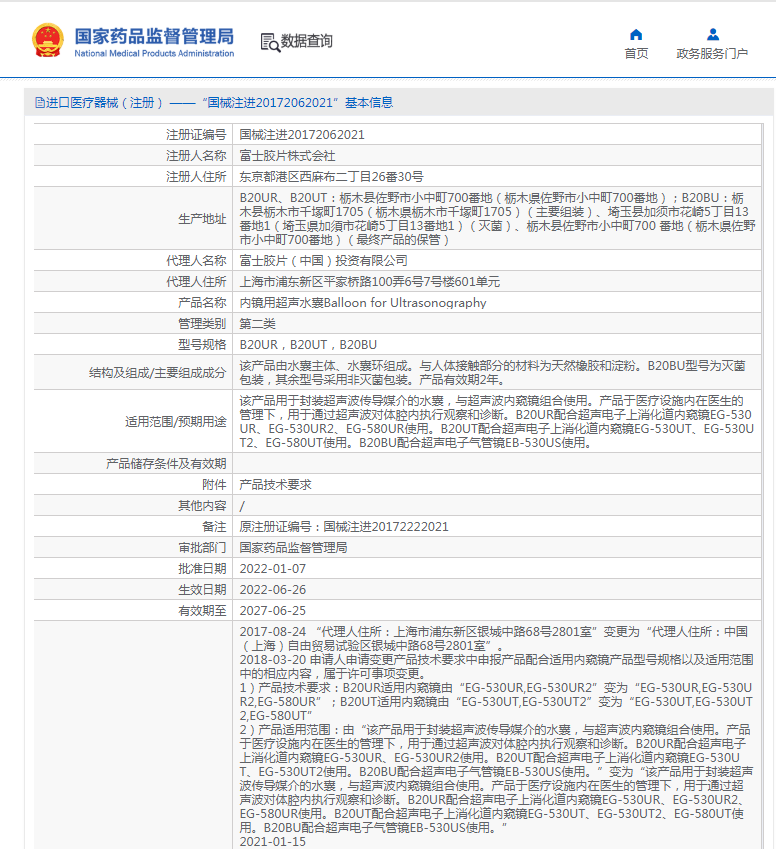Click the agent address 上海市浦东新区平家桥路100弄
776x849 pixels.
[370, 282]
